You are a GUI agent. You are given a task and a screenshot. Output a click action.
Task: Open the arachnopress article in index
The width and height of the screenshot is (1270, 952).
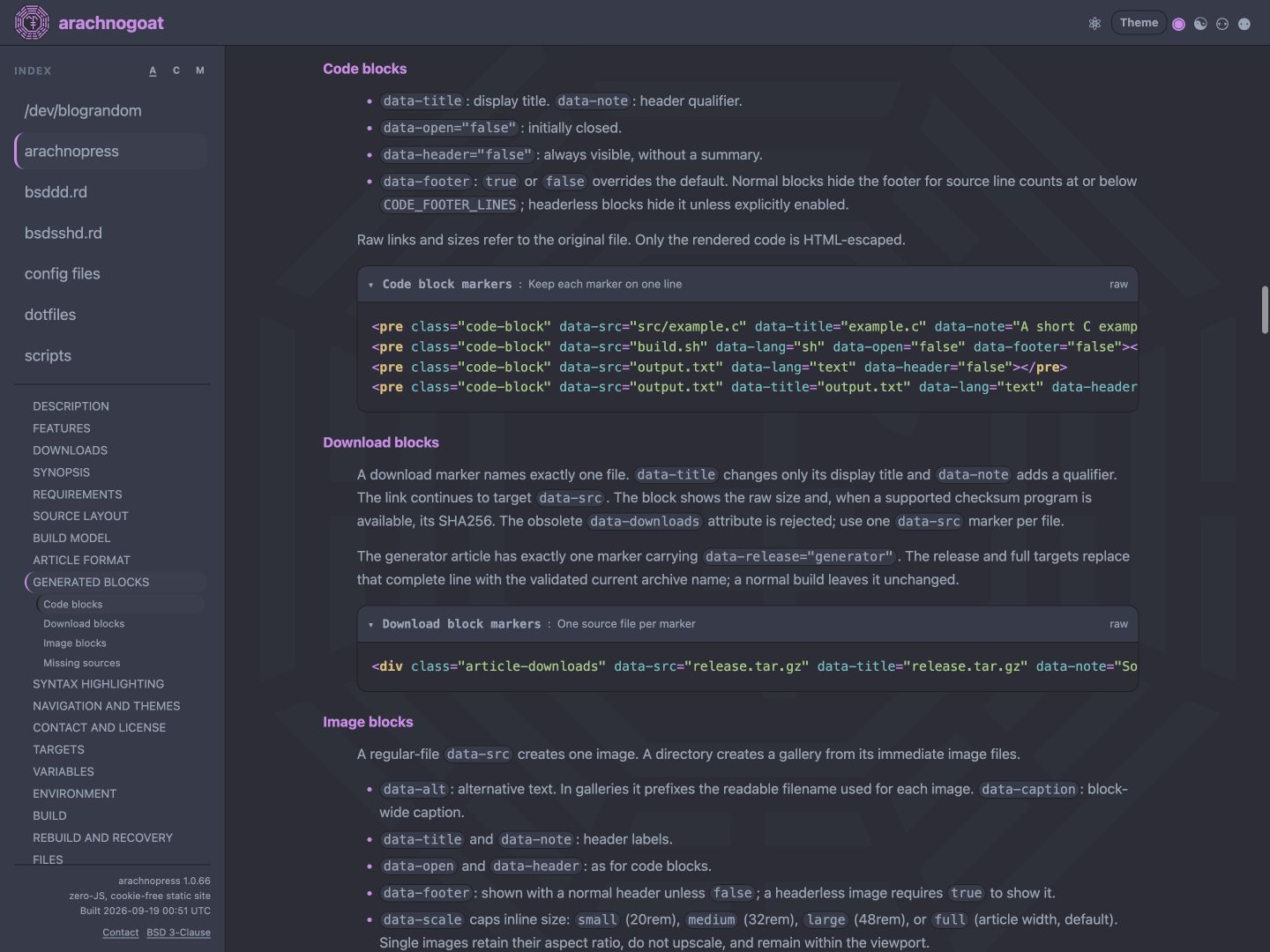(x=111, y=151)
